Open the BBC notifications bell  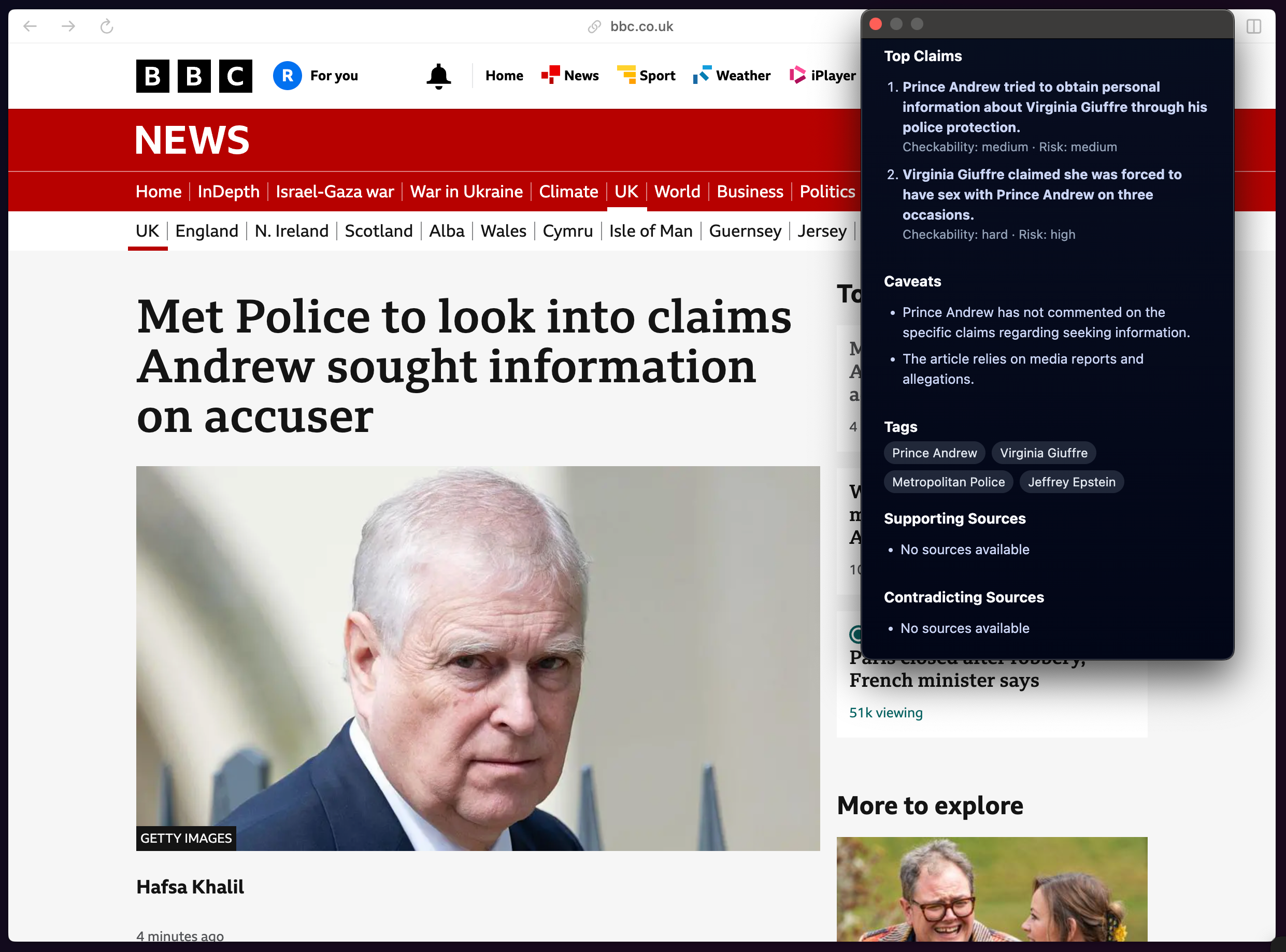click(x=438, y=76)
